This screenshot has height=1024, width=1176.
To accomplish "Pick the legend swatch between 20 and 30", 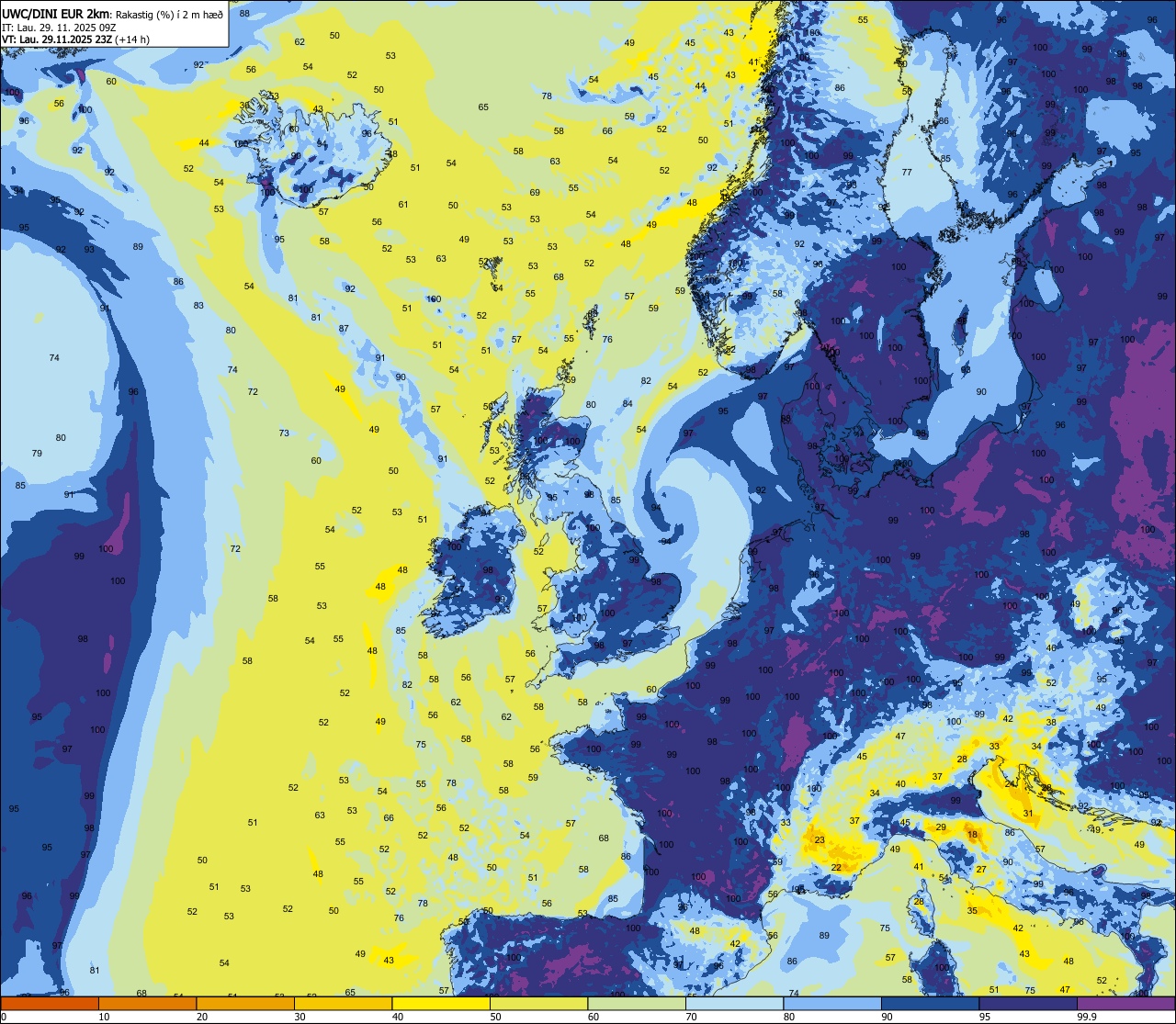I will coord(245,1003).
